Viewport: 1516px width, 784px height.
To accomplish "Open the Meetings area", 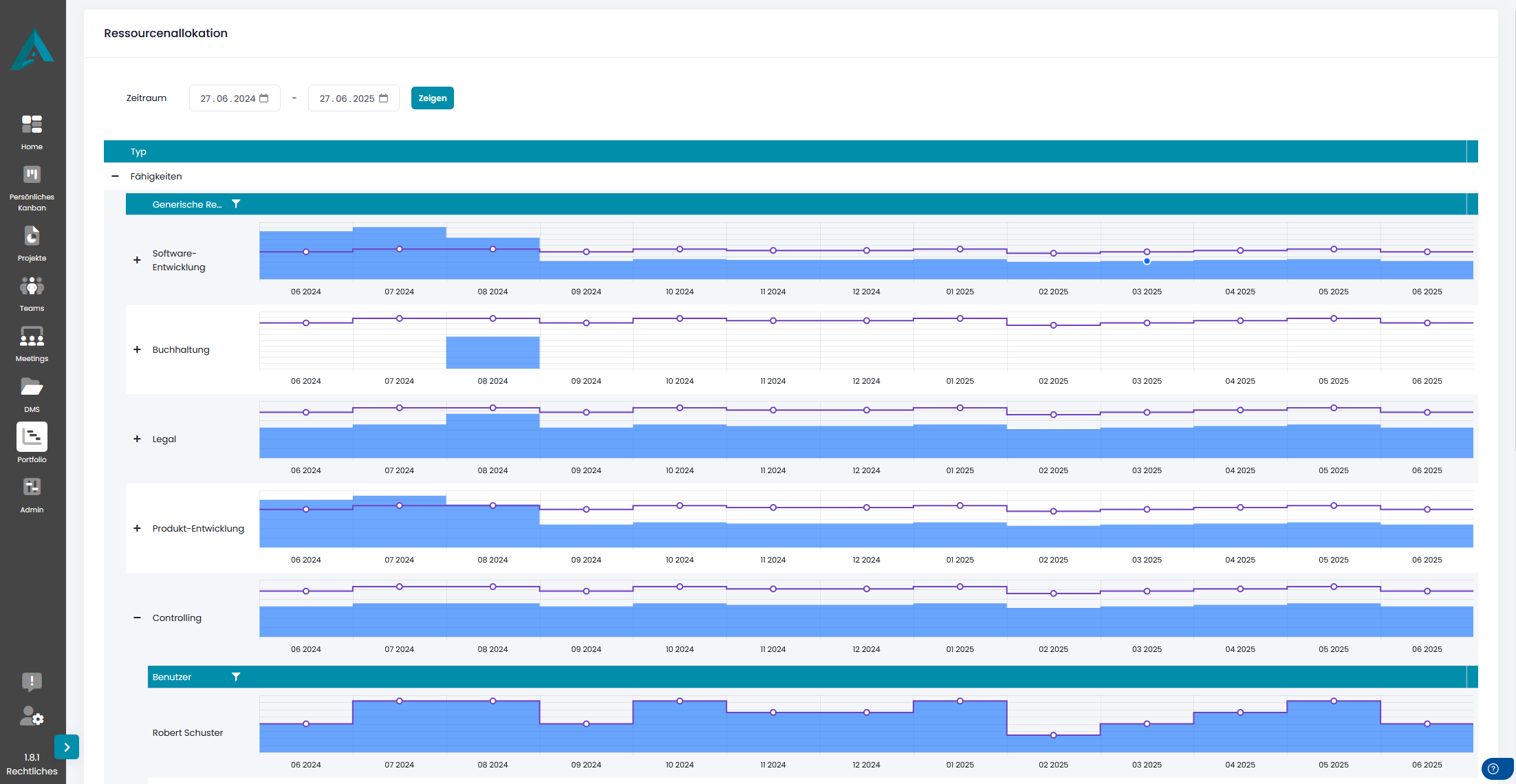I will pyautogui.click(x=32, y=336).
